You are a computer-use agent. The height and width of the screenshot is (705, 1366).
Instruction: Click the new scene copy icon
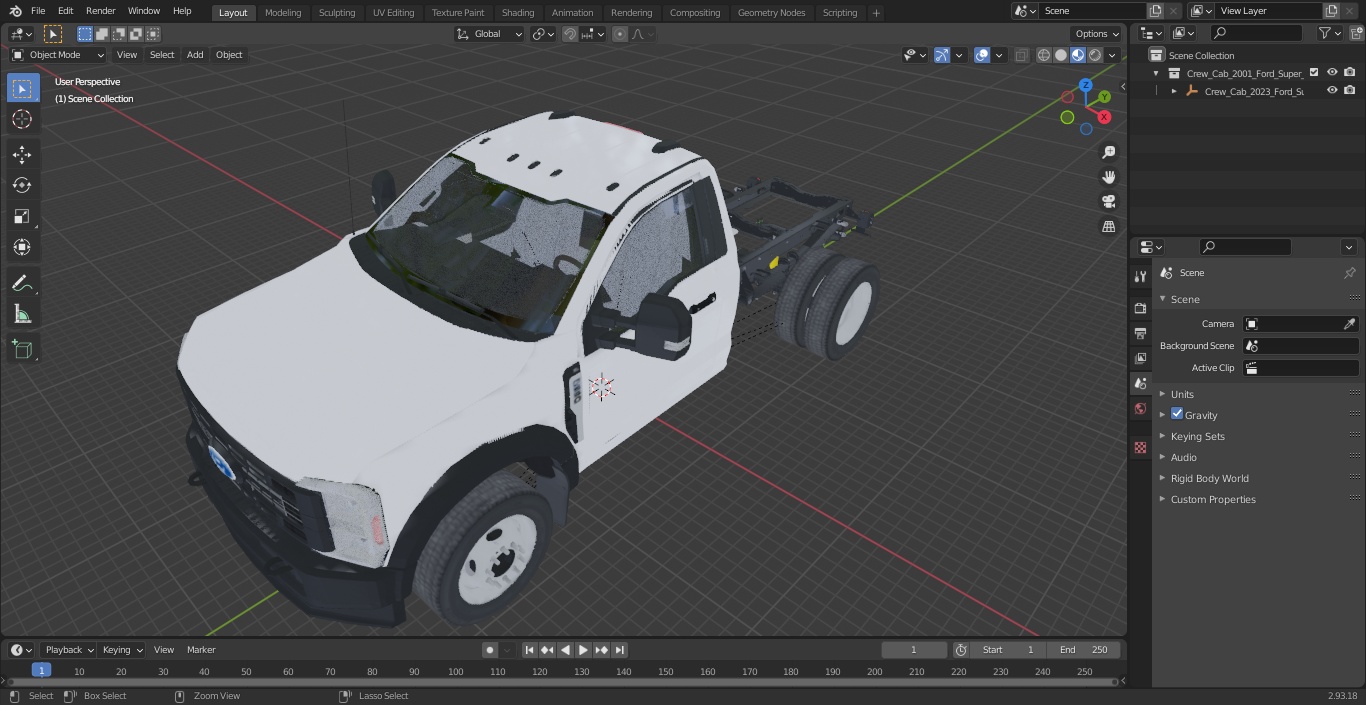pyautogui.click(x=1155, y=11)
